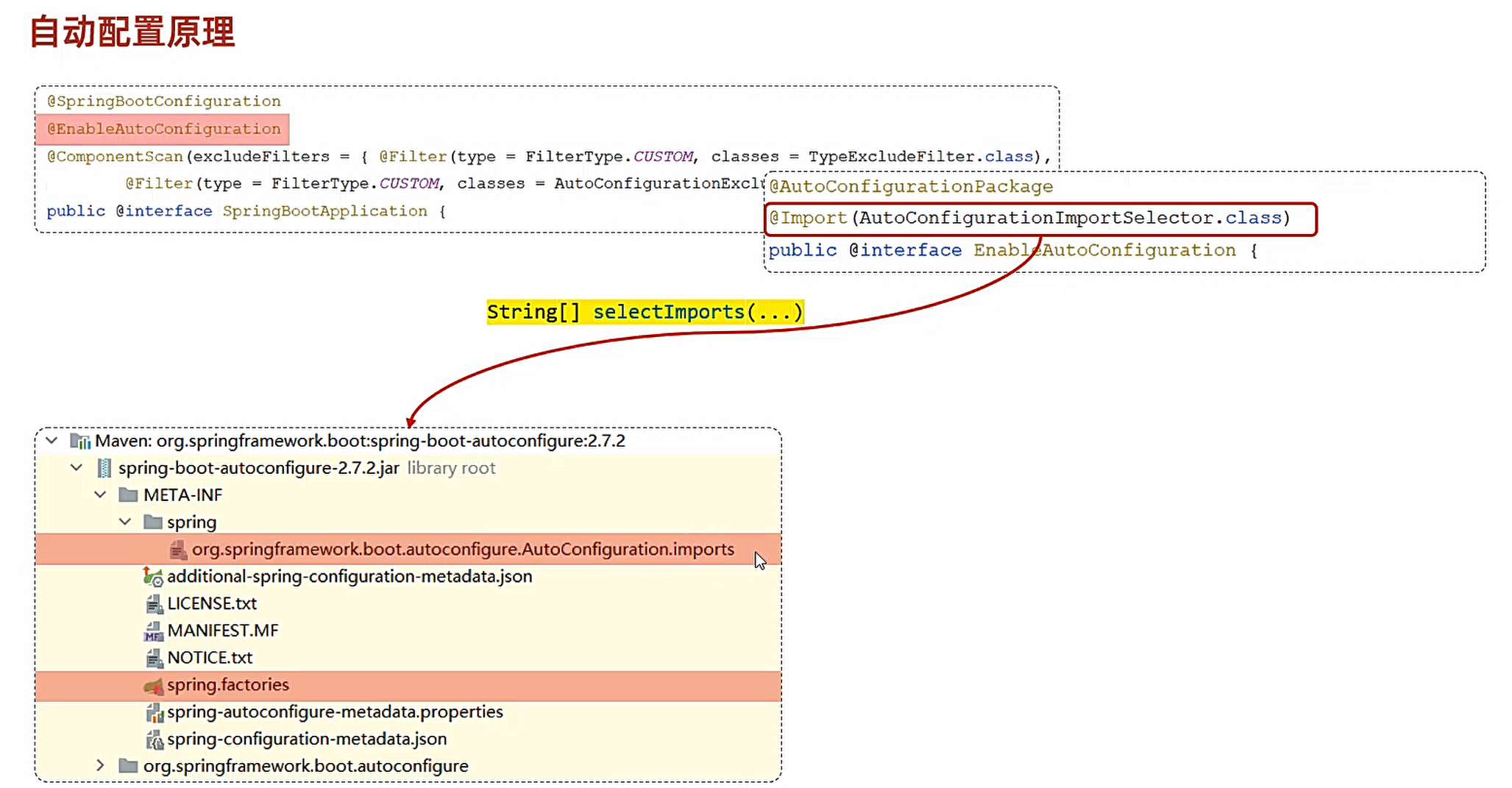Collapse the META-INF folder
Viewport: 1512px width, 788px height.
[101, 495]
